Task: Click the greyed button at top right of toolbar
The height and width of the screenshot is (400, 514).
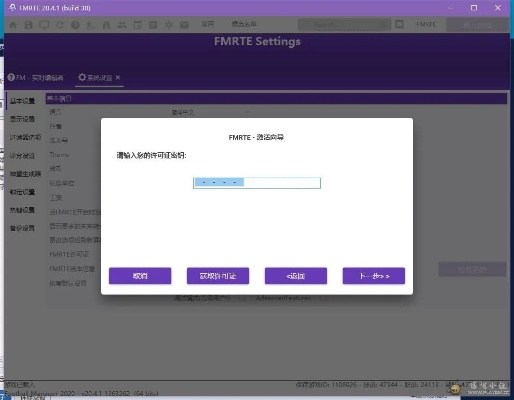Action: coord(477,25)
